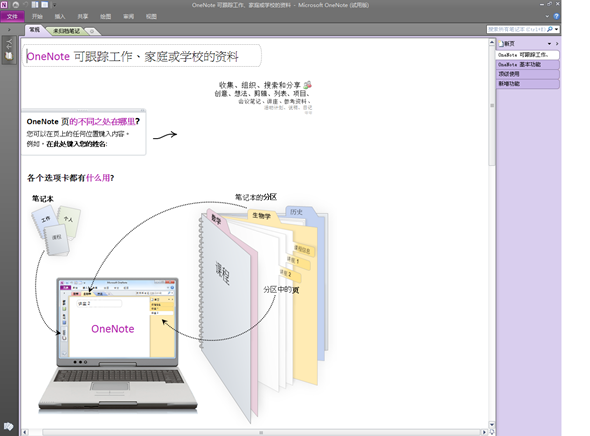This screenshot has height=436, width=590.
Task: Click the tag icon beside 收集、组织、搜索和分享
Action: (307, 85)
